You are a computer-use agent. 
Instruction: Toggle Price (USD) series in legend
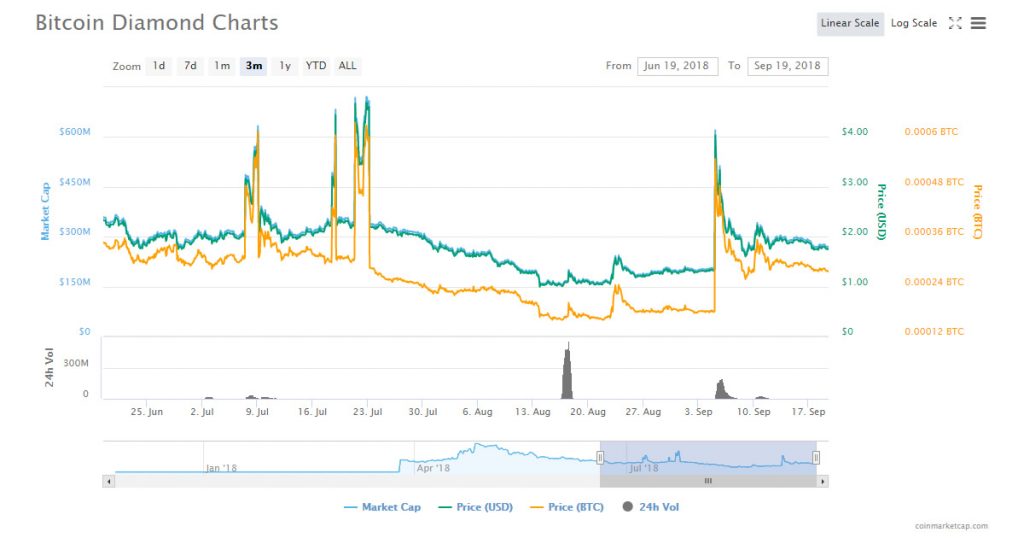(476, 507)
